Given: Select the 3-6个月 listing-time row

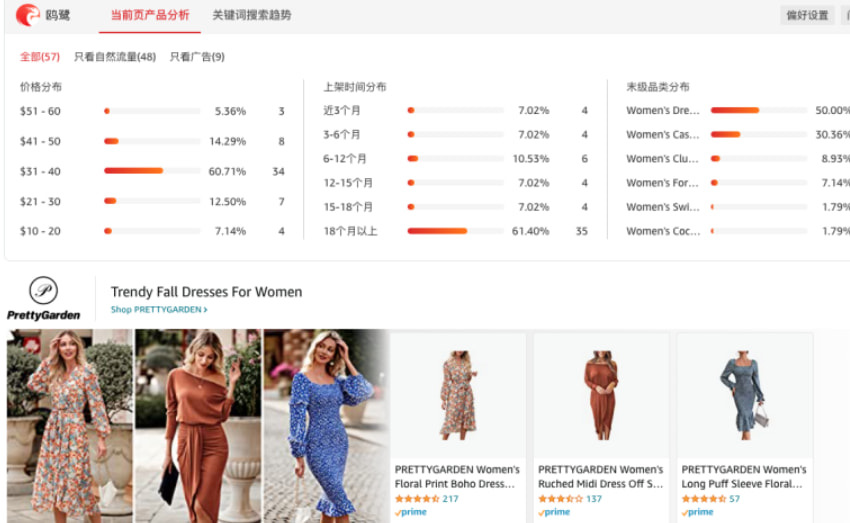Looking at the screenshot, I should coord(455,134).
